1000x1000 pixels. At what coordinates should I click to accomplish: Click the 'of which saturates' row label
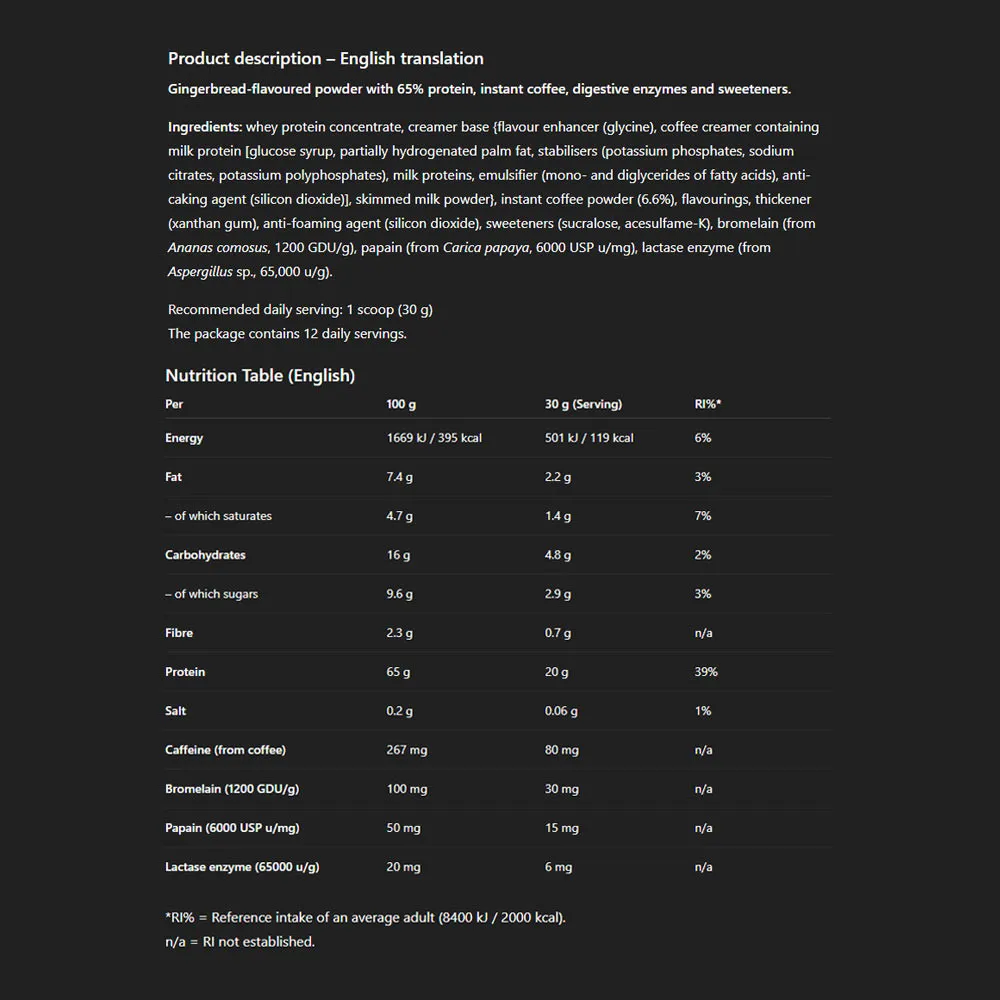pos(218,515)
